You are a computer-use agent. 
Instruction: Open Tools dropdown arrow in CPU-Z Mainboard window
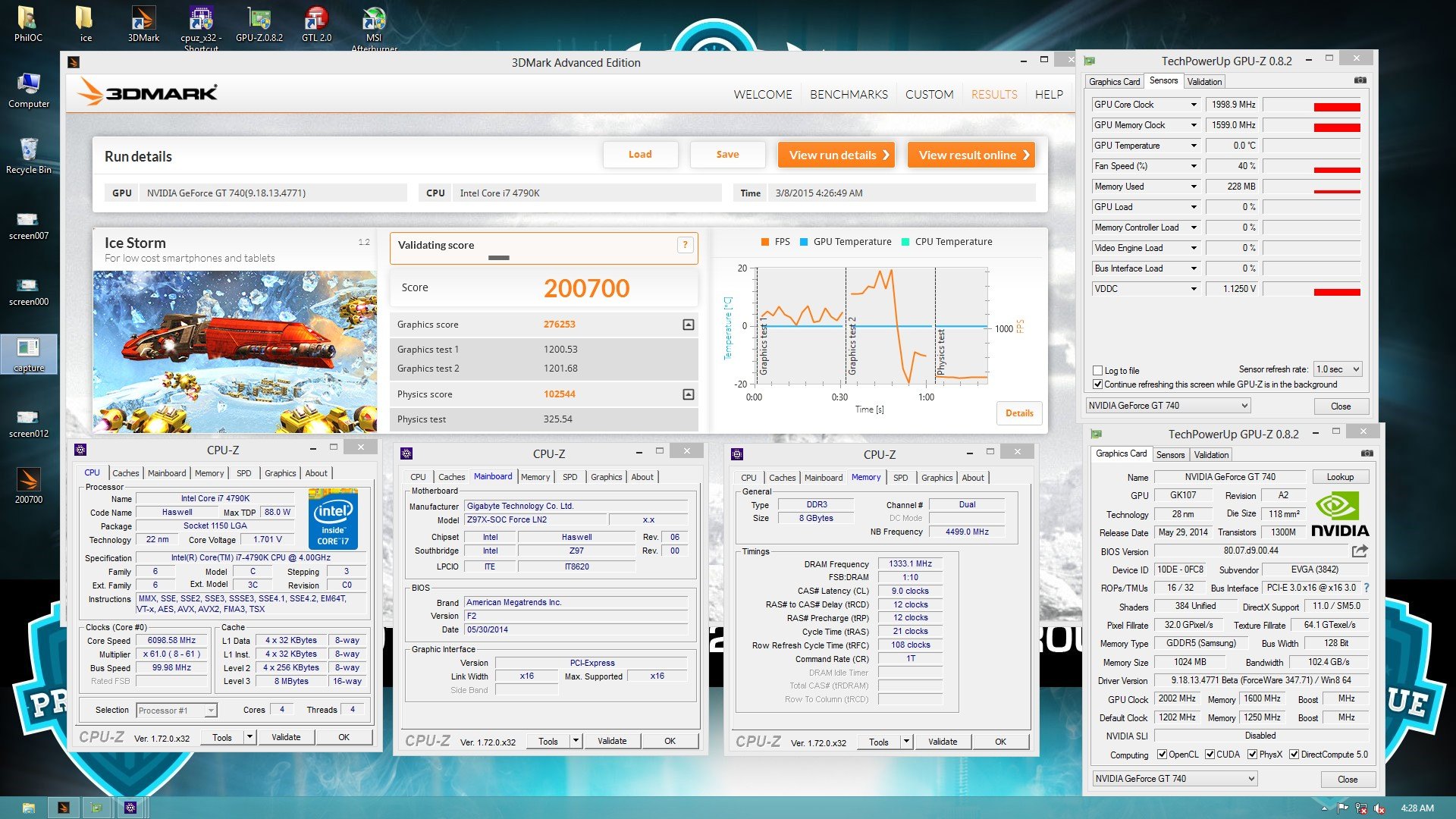pos(576,741)
